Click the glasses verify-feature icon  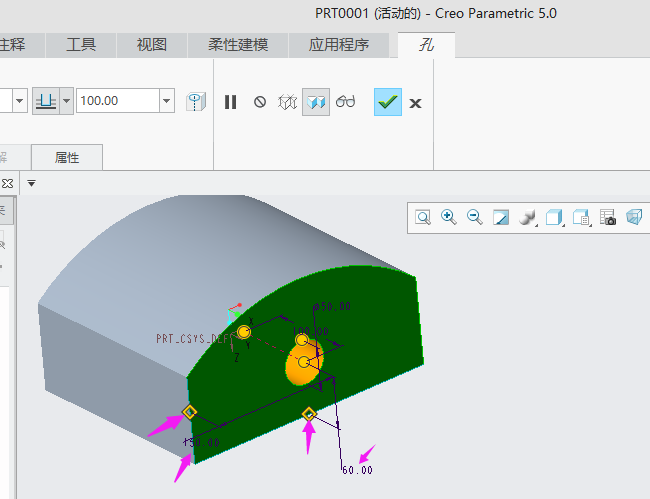345,102
